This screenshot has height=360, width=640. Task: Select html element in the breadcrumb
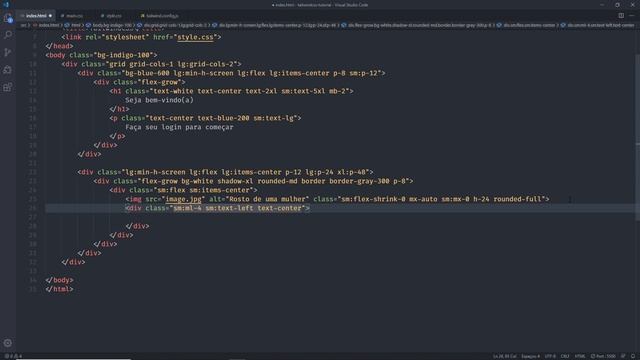point(76,25)
